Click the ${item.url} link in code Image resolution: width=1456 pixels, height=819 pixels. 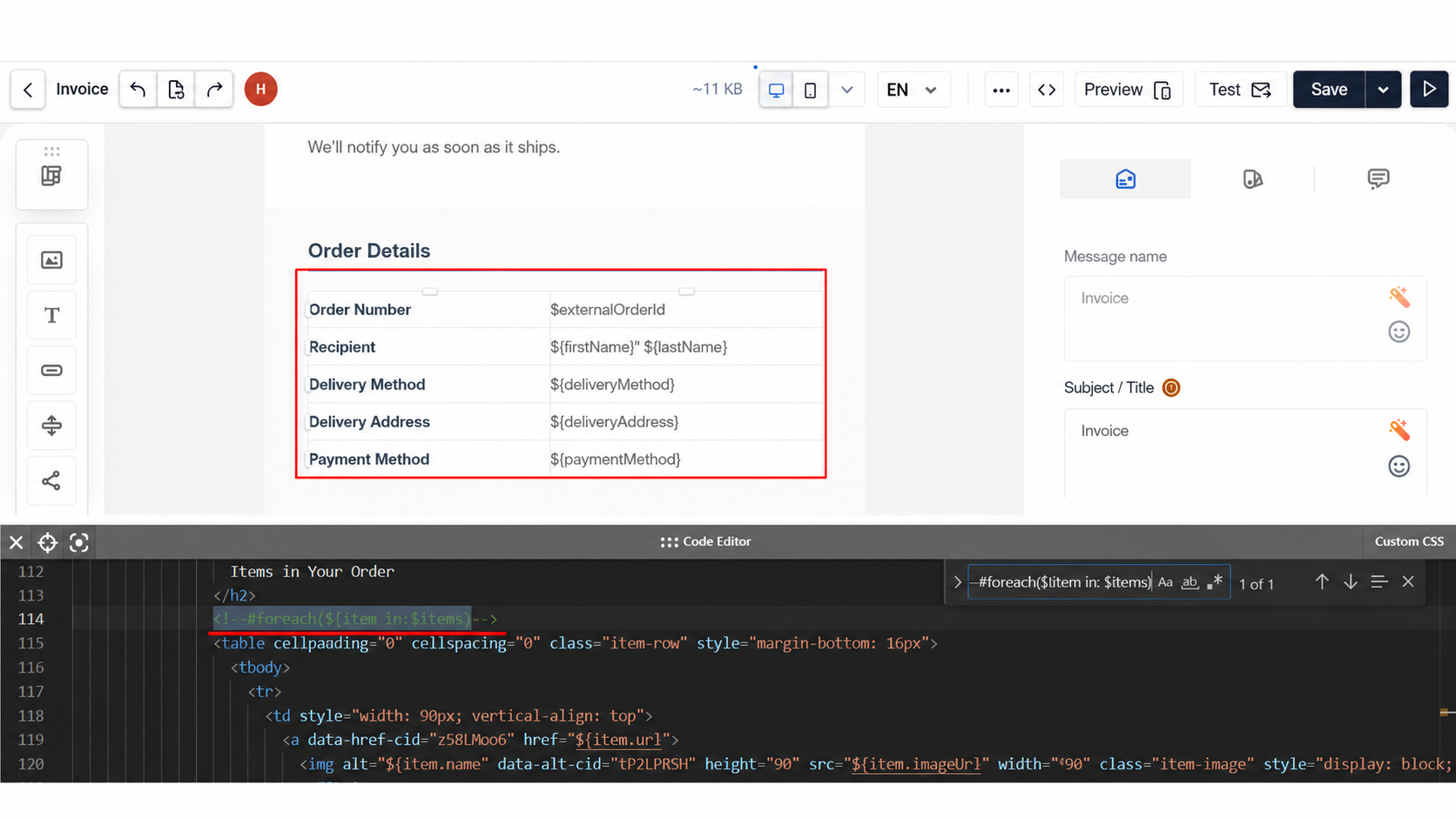[618, 740]
